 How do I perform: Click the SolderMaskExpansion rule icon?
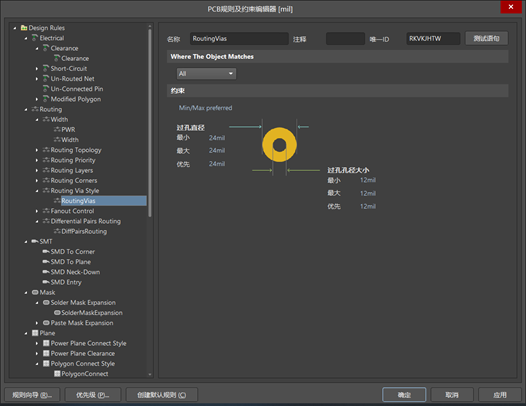[57, 313]
